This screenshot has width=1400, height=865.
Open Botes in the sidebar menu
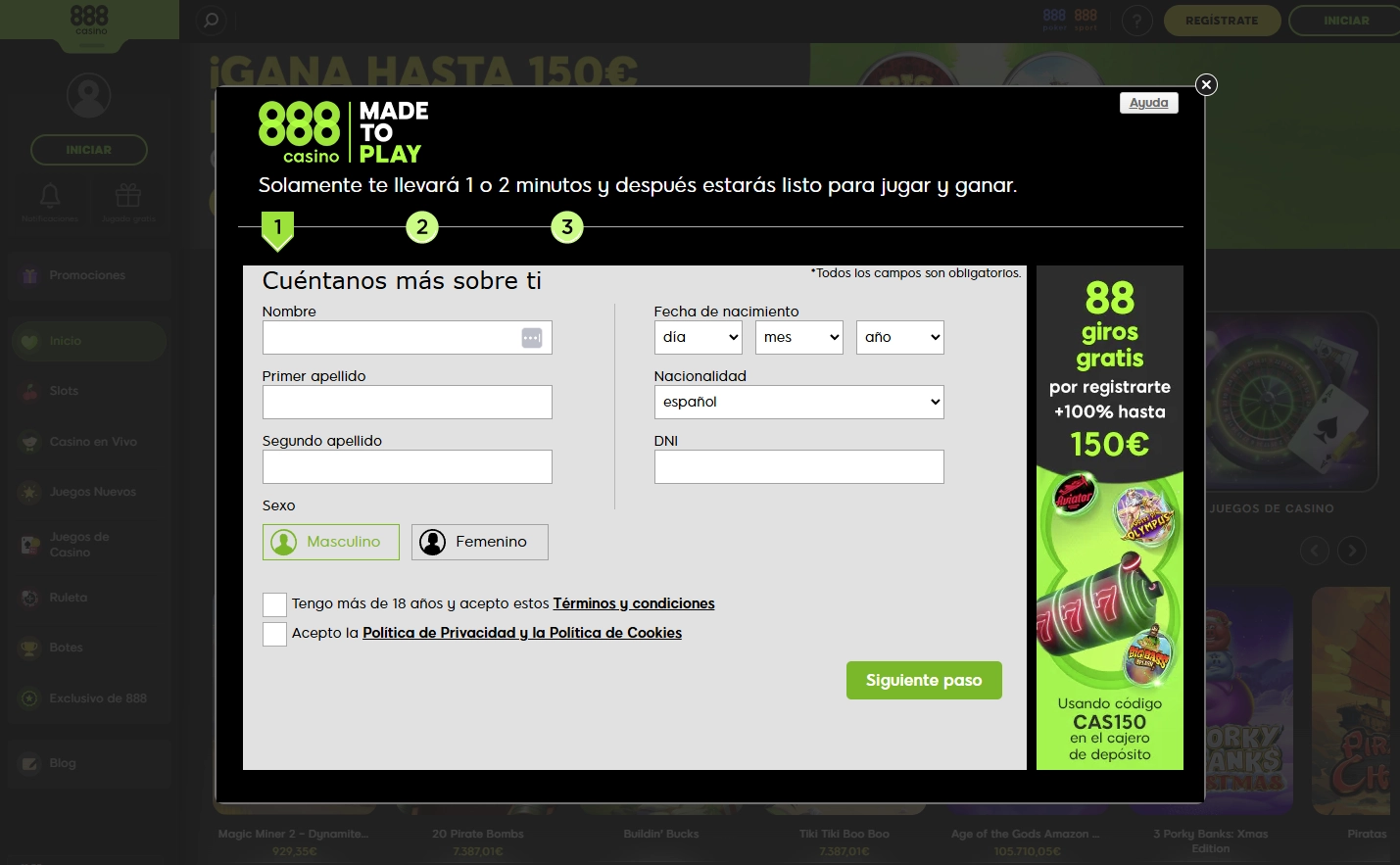(x=89, y=648)
